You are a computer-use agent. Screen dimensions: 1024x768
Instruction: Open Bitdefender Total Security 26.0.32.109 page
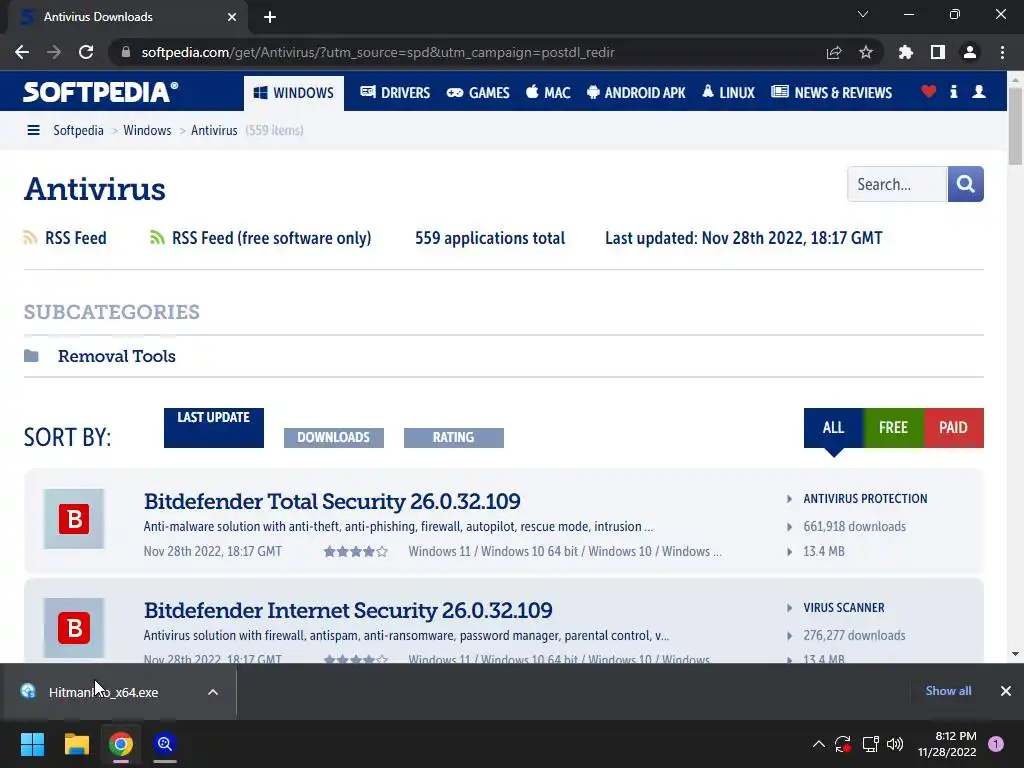332,502
